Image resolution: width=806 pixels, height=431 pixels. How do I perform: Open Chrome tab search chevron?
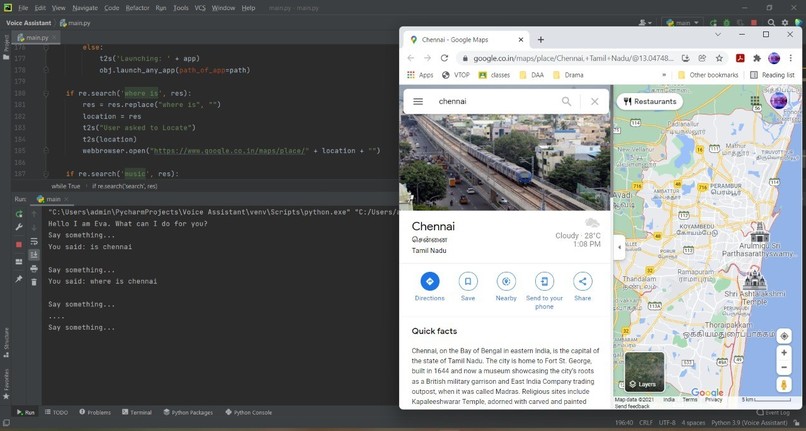pyautogui.click(x=718, y=34)
